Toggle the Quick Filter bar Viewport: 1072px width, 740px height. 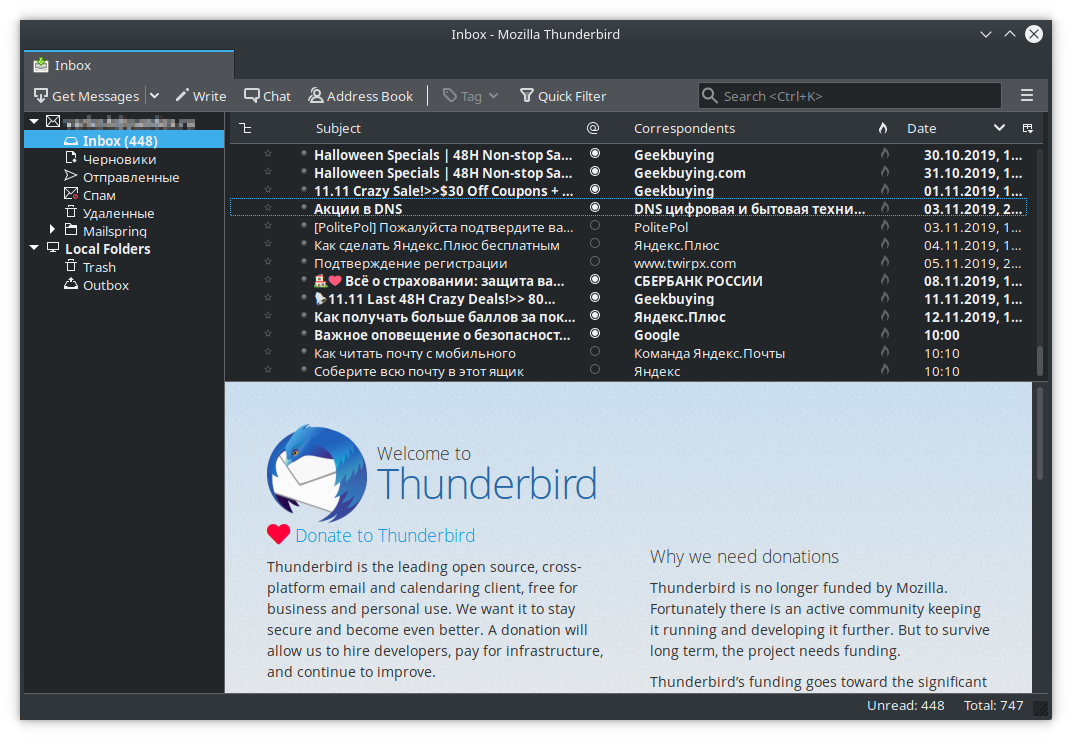(563, 96)
